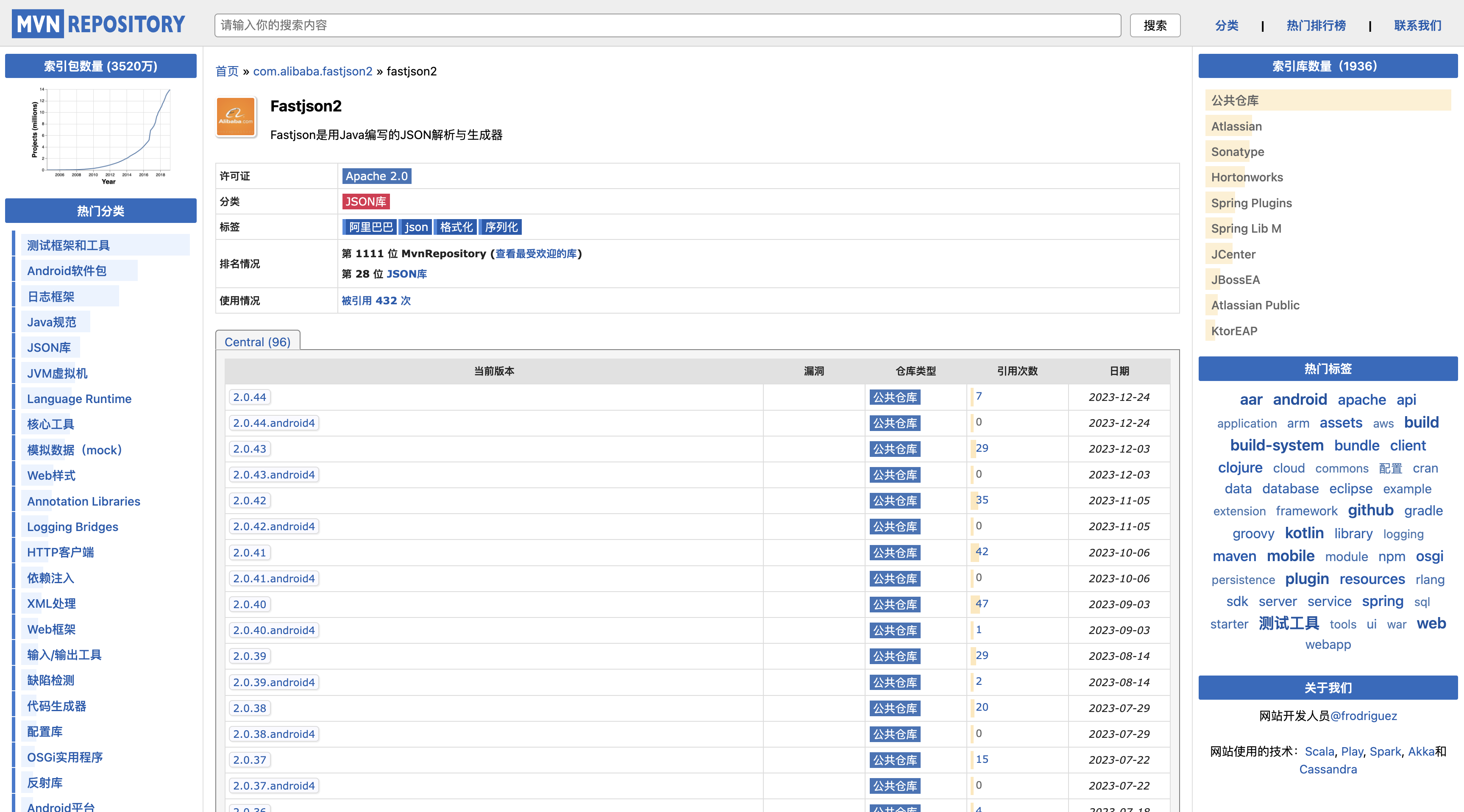Open version 2.0.43.android4 link

pos(273,475)
